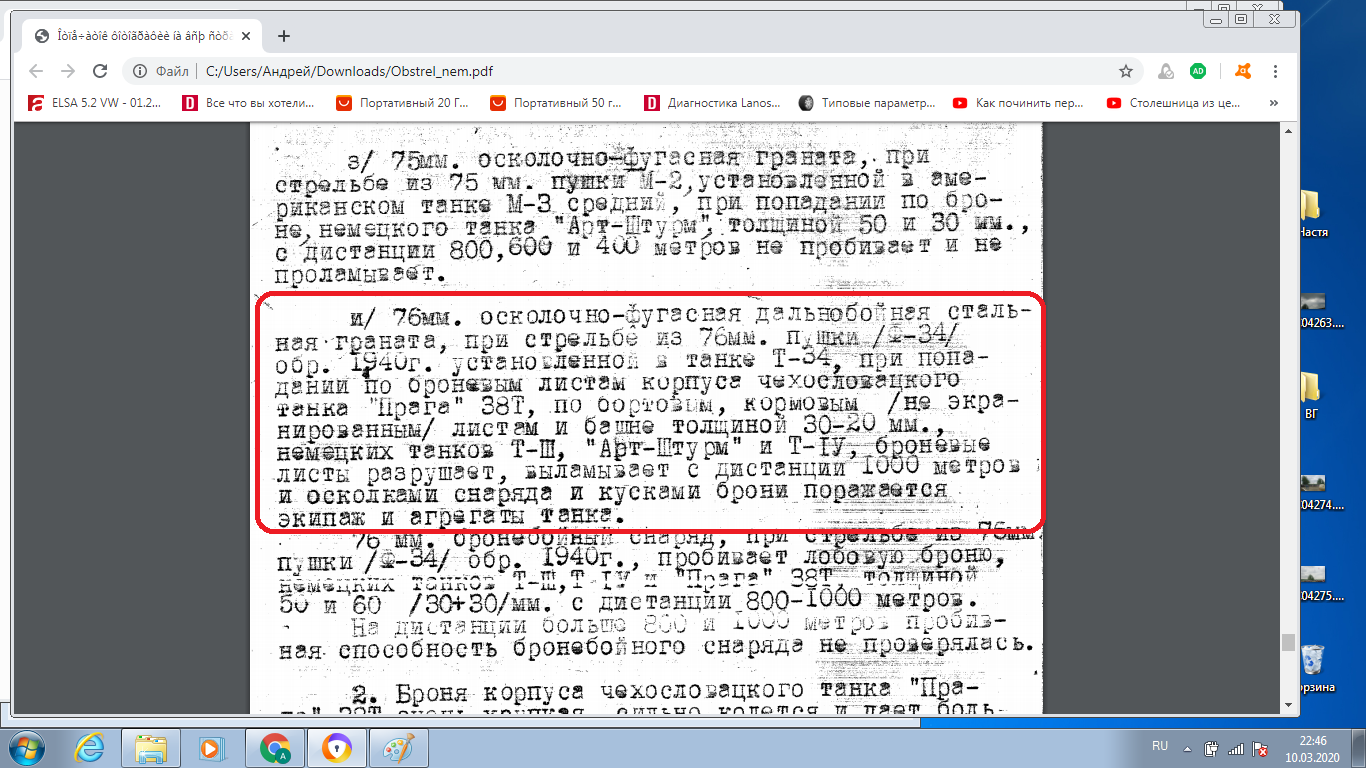Open the Windows Start menu

coord(27,747)
